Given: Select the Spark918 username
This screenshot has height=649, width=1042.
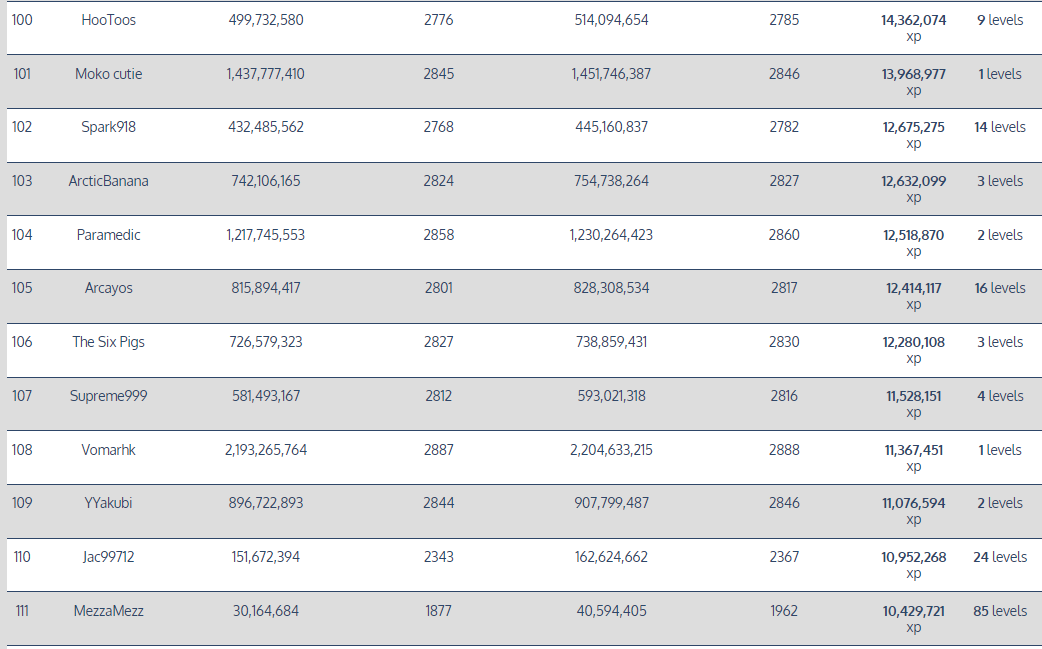Looking at the screenshot, I should (108, 127).
